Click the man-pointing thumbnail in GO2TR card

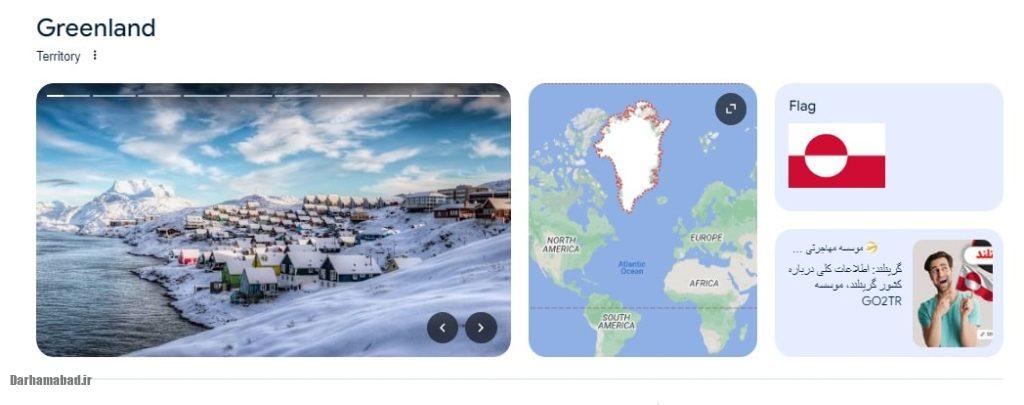point(952,293)
